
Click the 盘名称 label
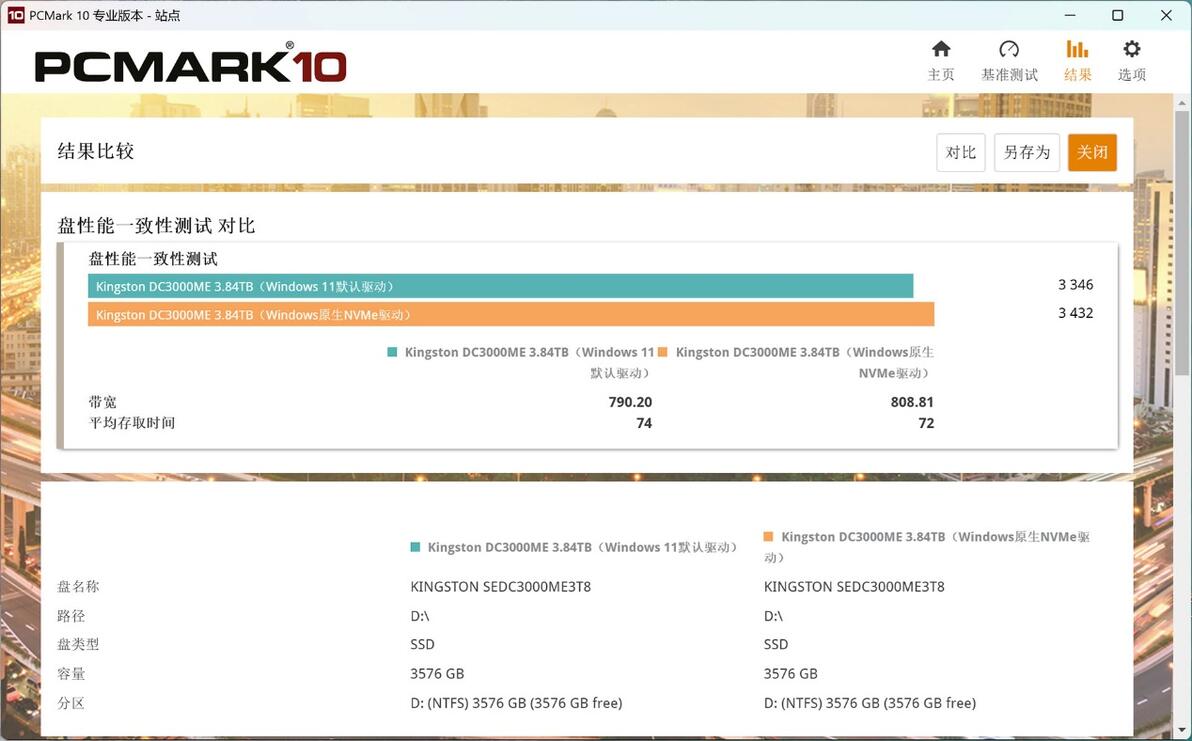coord(78,587)
